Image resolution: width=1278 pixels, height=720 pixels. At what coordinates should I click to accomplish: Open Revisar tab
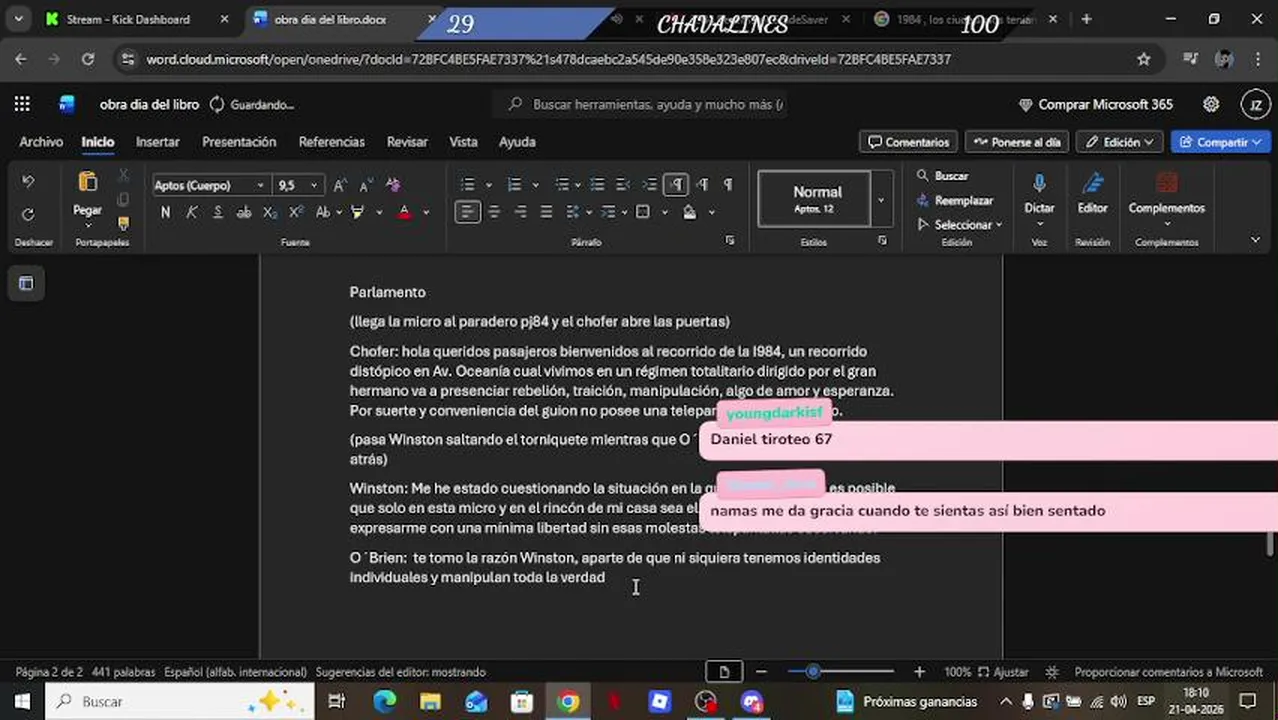(x=407, y=142)
